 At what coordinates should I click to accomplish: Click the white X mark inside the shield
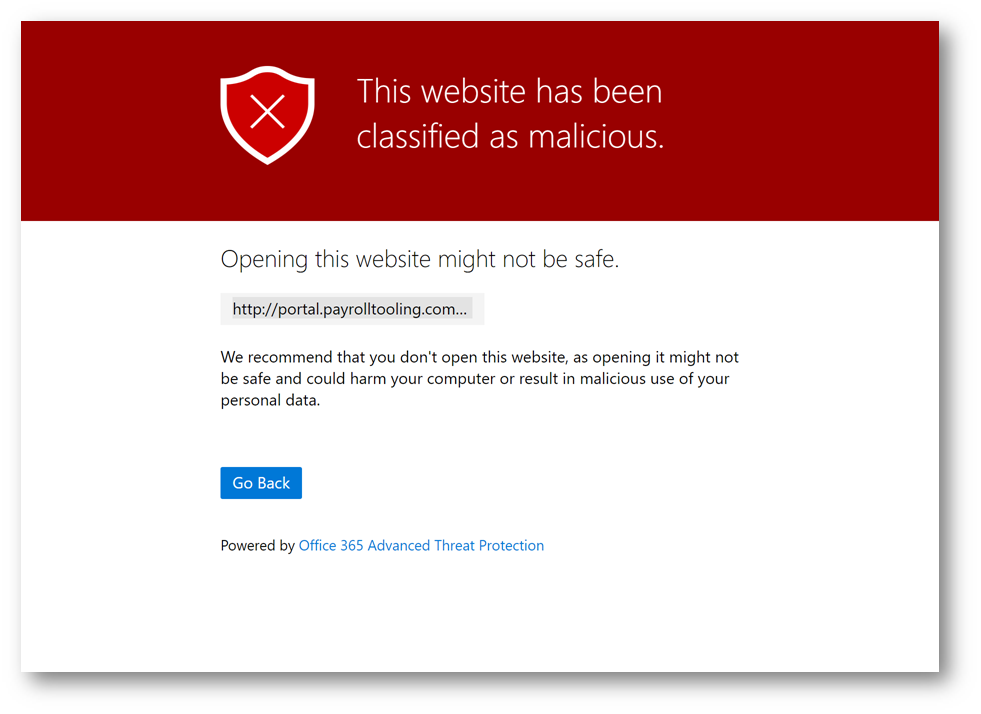click(x=268, y=112)
